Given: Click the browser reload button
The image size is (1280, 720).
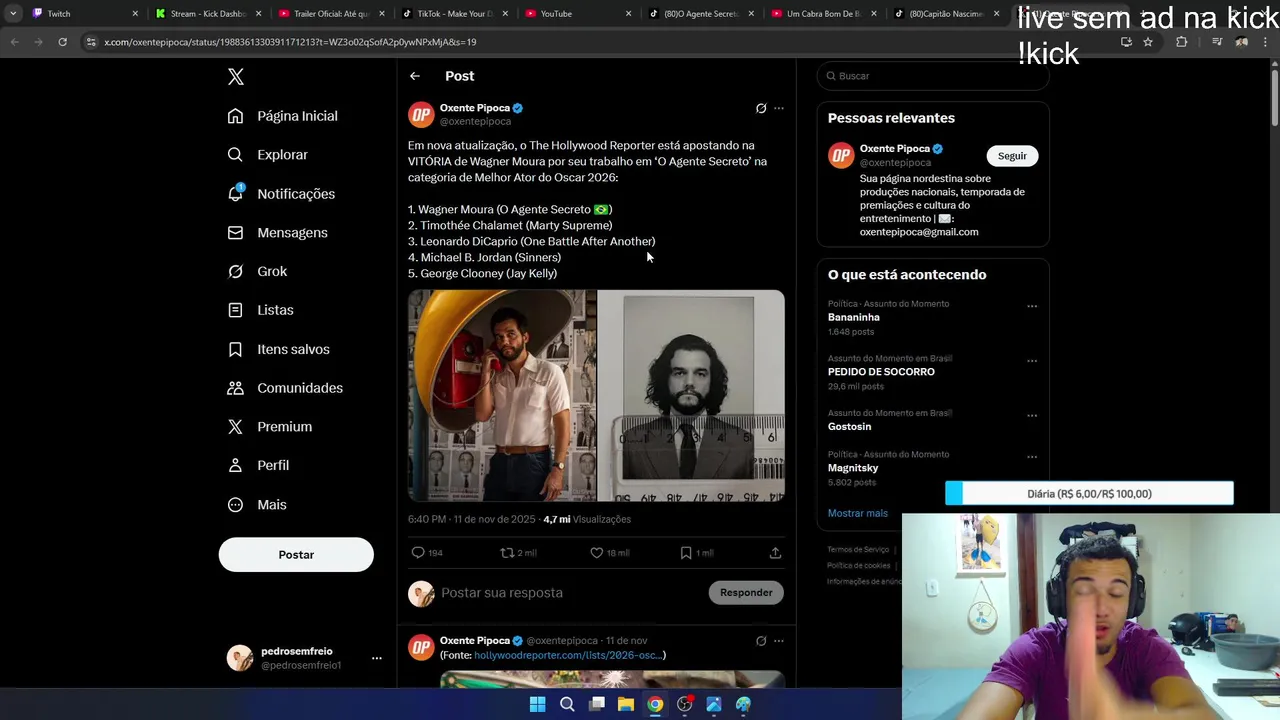Looking at the screenshot, I should (x=62, y=42).
